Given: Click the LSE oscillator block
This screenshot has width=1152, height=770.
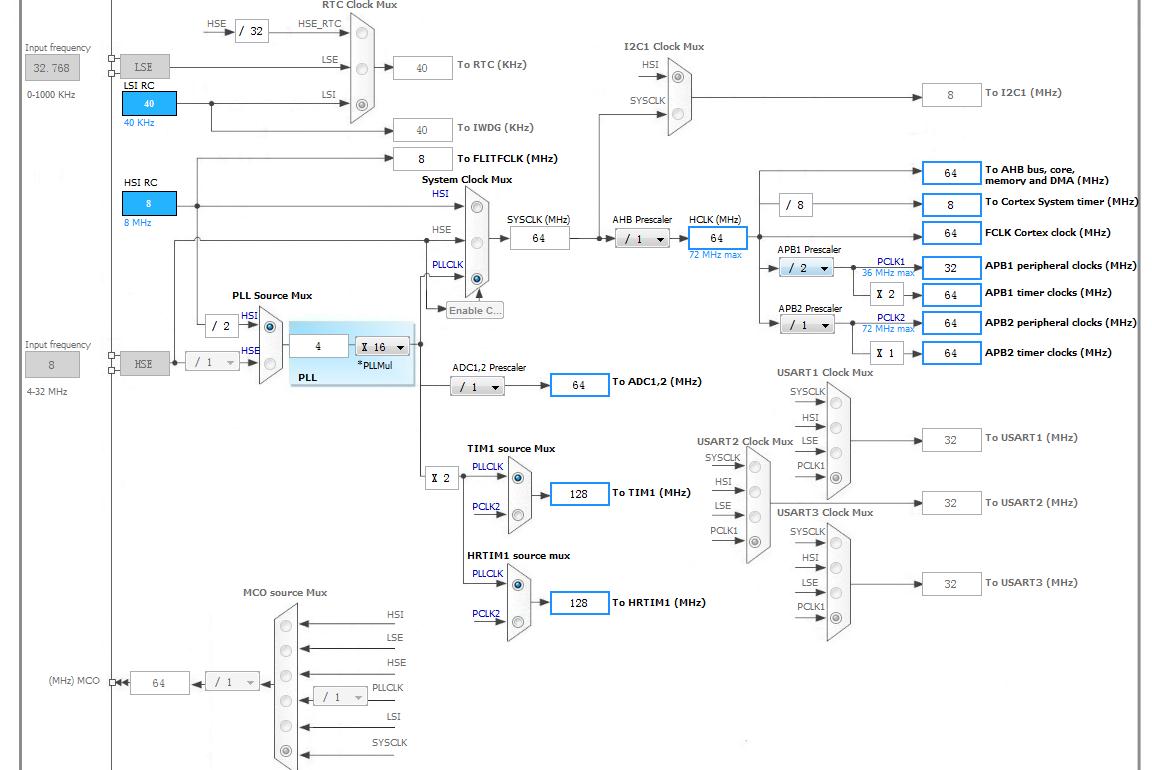Looking at the screenshot, I should 145,67.
